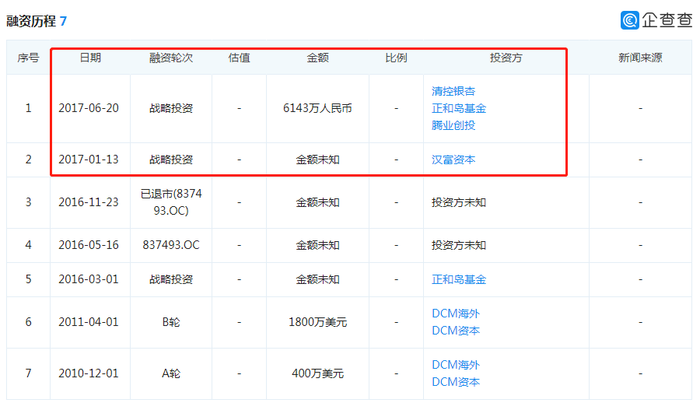
Task: Select the date cell 2010-12-01
Action: tap(88, 373)
